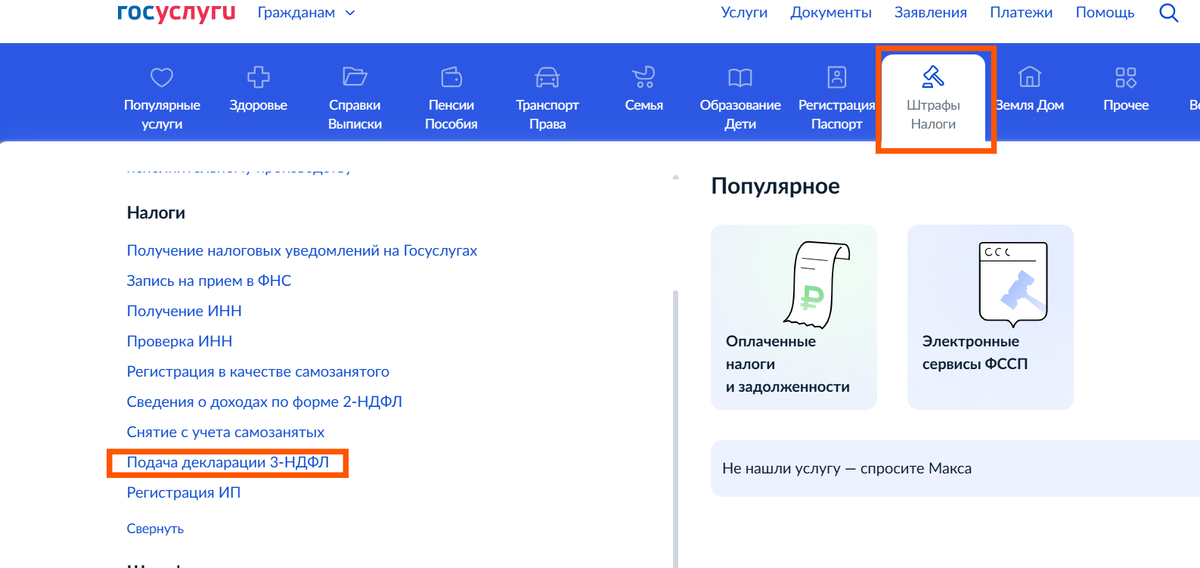Select the ID card icon for Регистрация Паспорт
Image resolution: width=1200 pixels, height=568 pixels.
(x=837, y=77)
